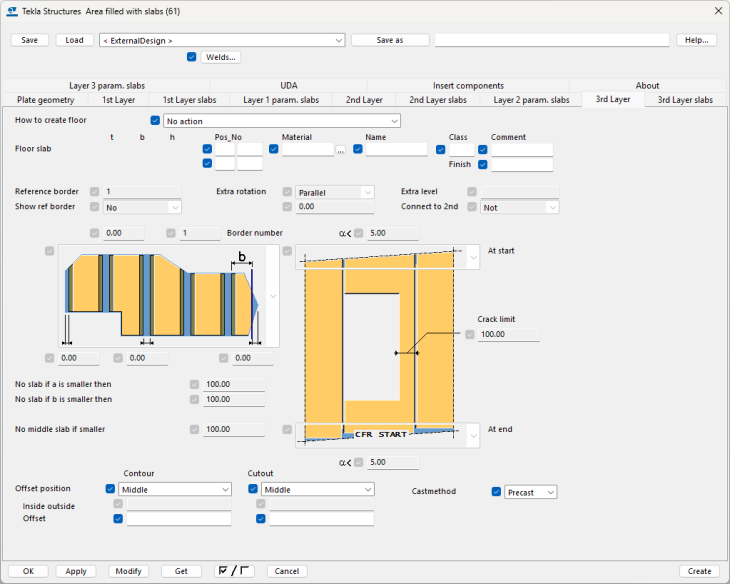Click the slab layout picture with dimension b

point(162,296)
